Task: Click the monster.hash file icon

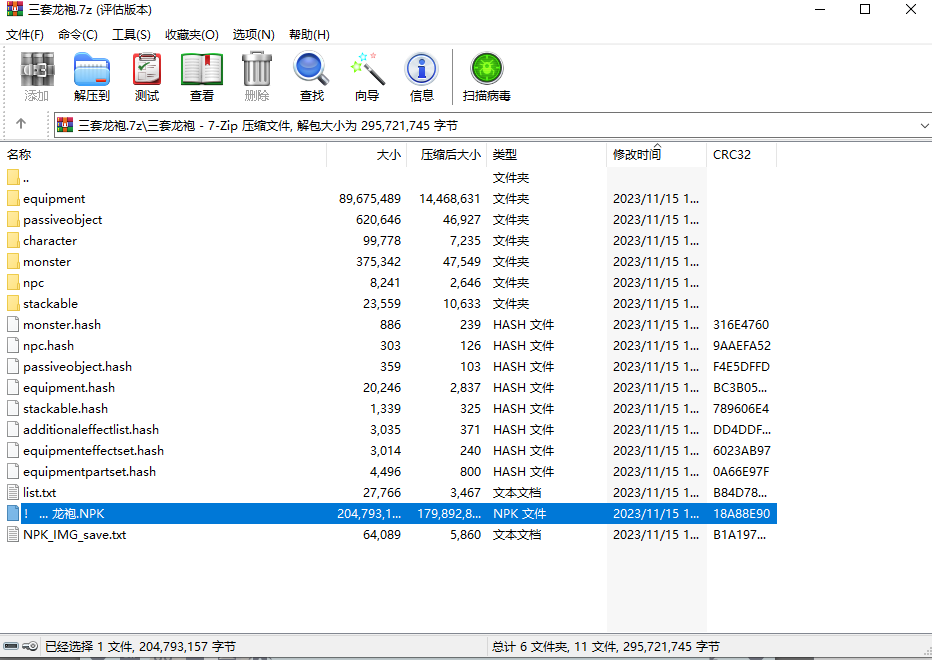Action: (x=13, y=324)
